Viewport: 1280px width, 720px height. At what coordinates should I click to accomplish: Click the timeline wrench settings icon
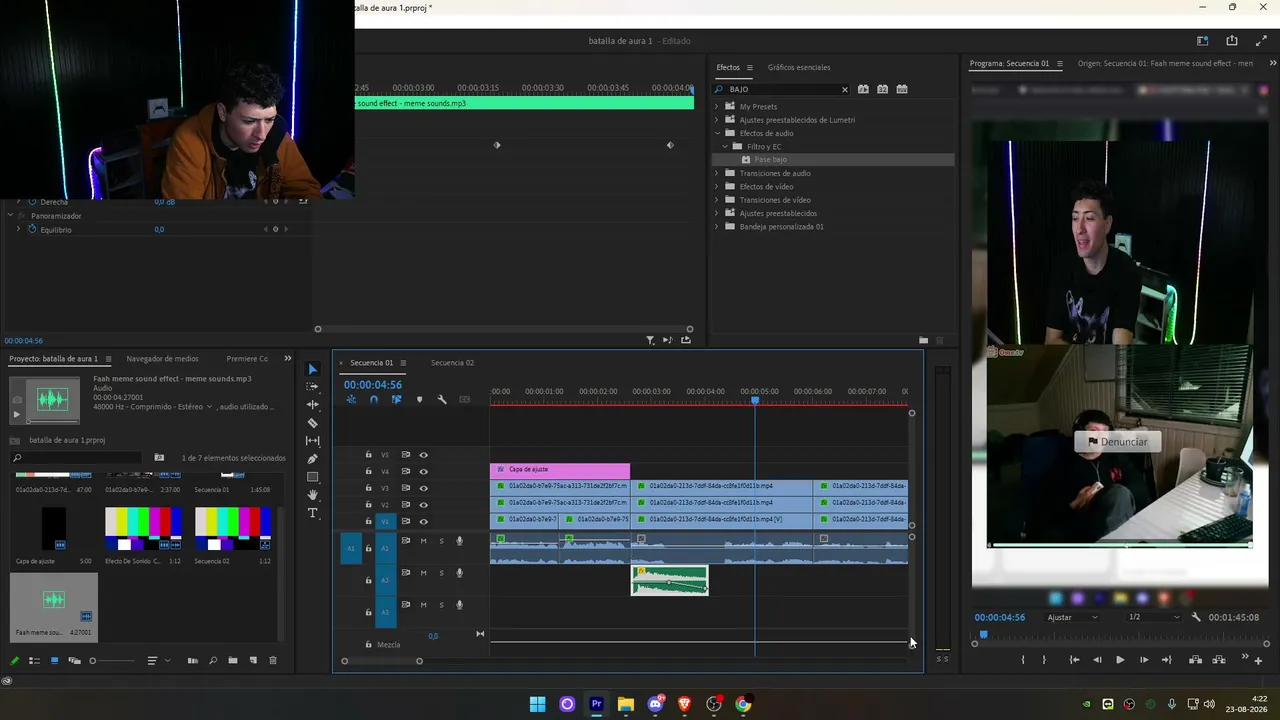coord(442,400)
